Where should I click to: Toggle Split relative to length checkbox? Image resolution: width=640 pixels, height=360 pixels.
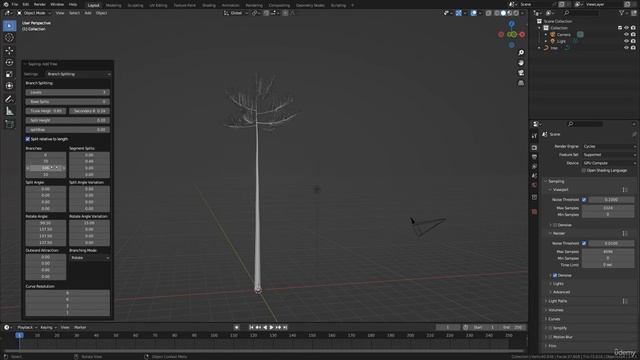pyautogui.click(x=28, y=139)
